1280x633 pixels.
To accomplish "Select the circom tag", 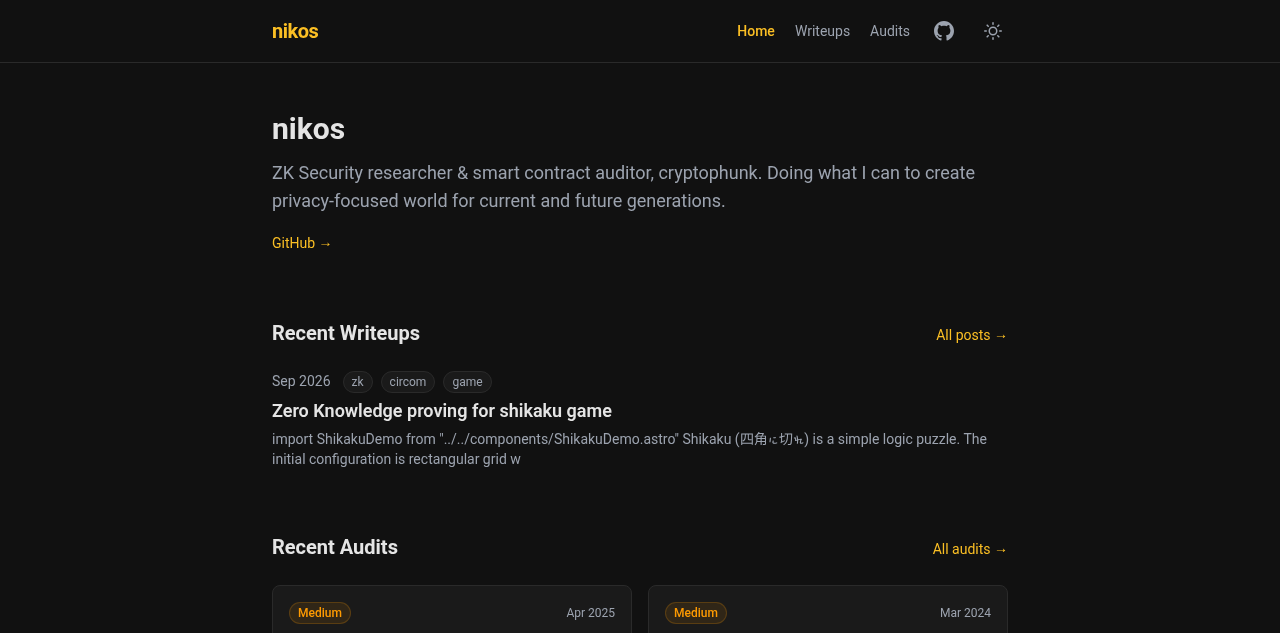I will (408, 382).
